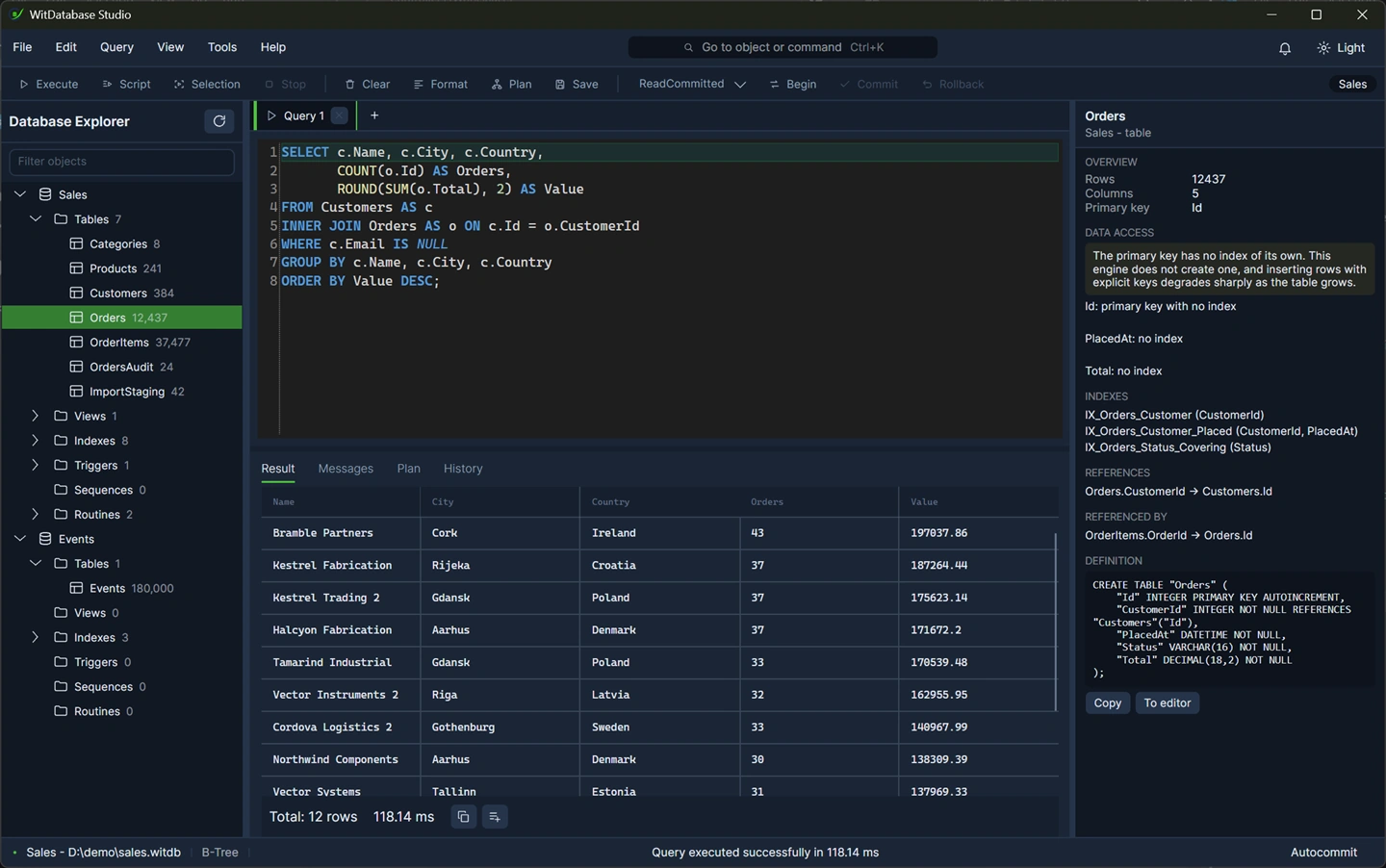Add a new query tab
The image size is (1386, 868).
[x=374, y=115]
